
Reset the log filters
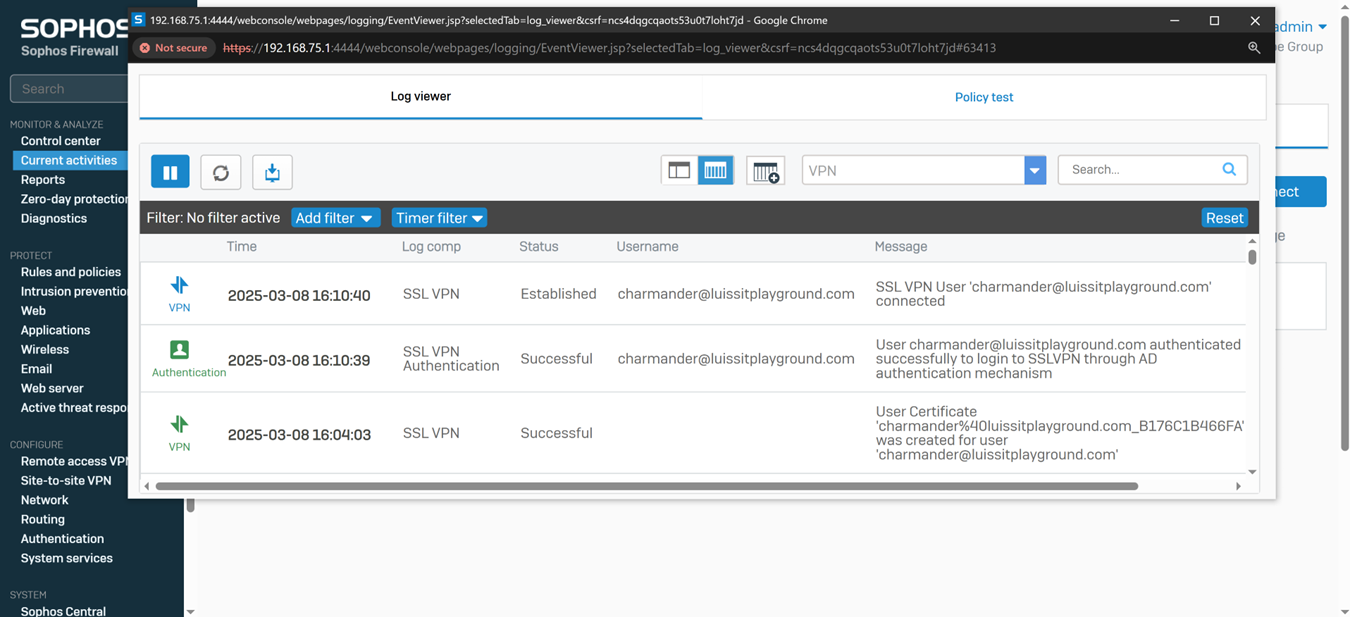1224,218
